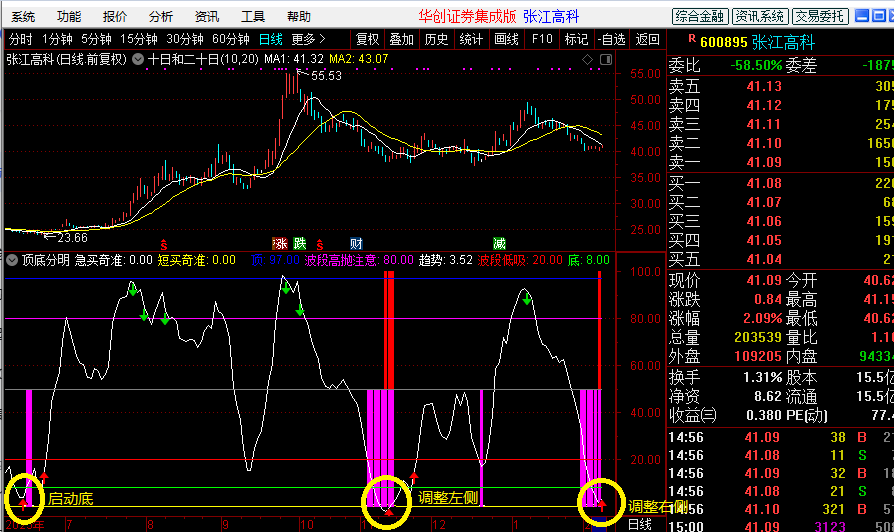Open the 工具 menu
The image size is (895, 532).
[x=253, y=17]
